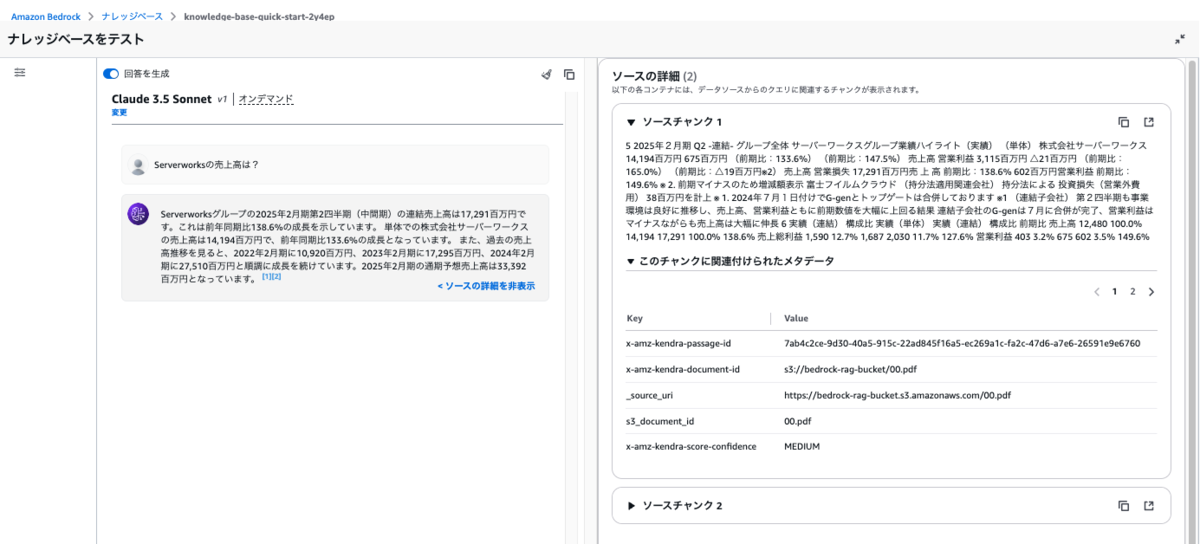Select metadata page 1

point(1115,292)
